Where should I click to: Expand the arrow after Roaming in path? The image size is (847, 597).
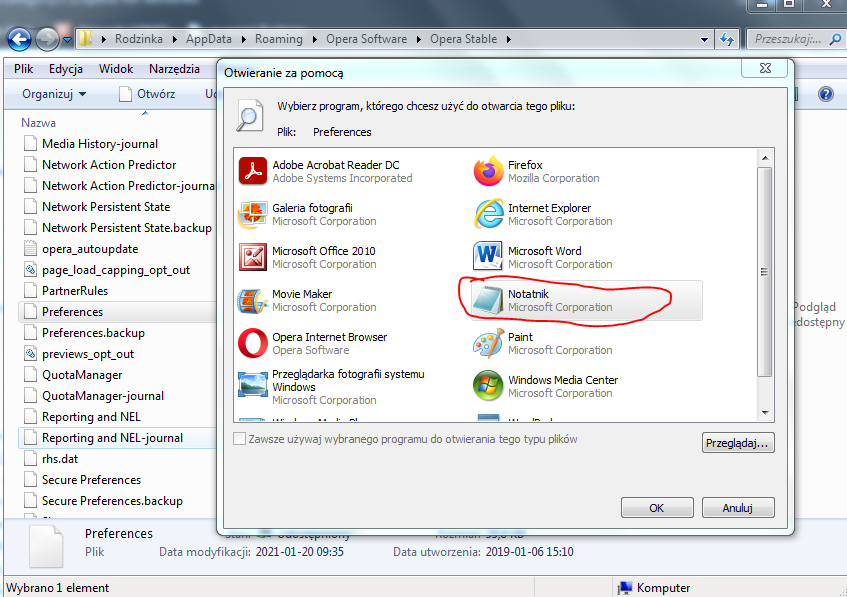click(x=314, y=39)
